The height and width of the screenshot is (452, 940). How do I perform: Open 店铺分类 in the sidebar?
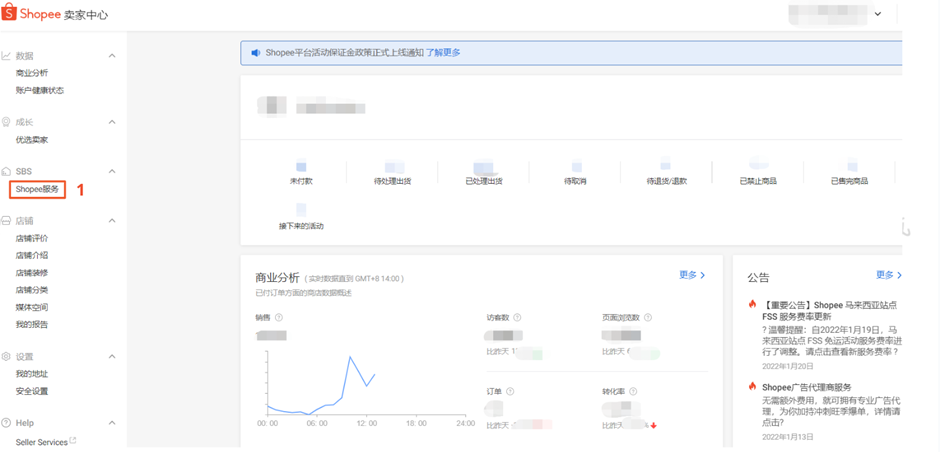click(x=32, y=290)
